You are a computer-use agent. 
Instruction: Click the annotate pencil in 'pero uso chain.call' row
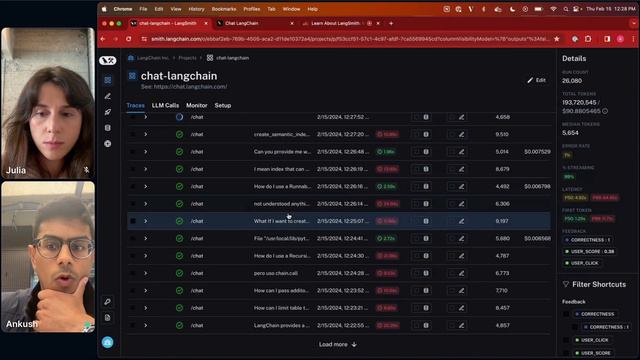tap(462, 273)
